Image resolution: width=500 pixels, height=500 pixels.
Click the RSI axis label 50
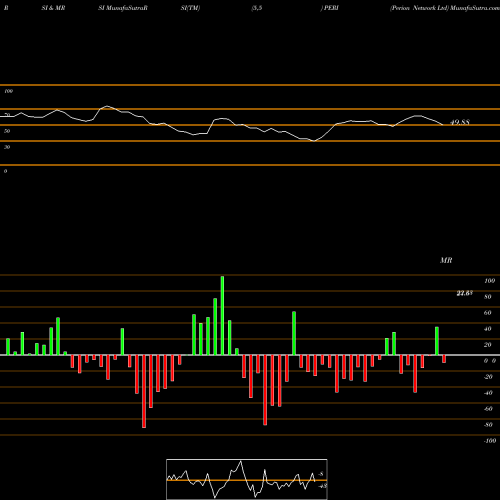pyautogui.click(x=7, y=131)
